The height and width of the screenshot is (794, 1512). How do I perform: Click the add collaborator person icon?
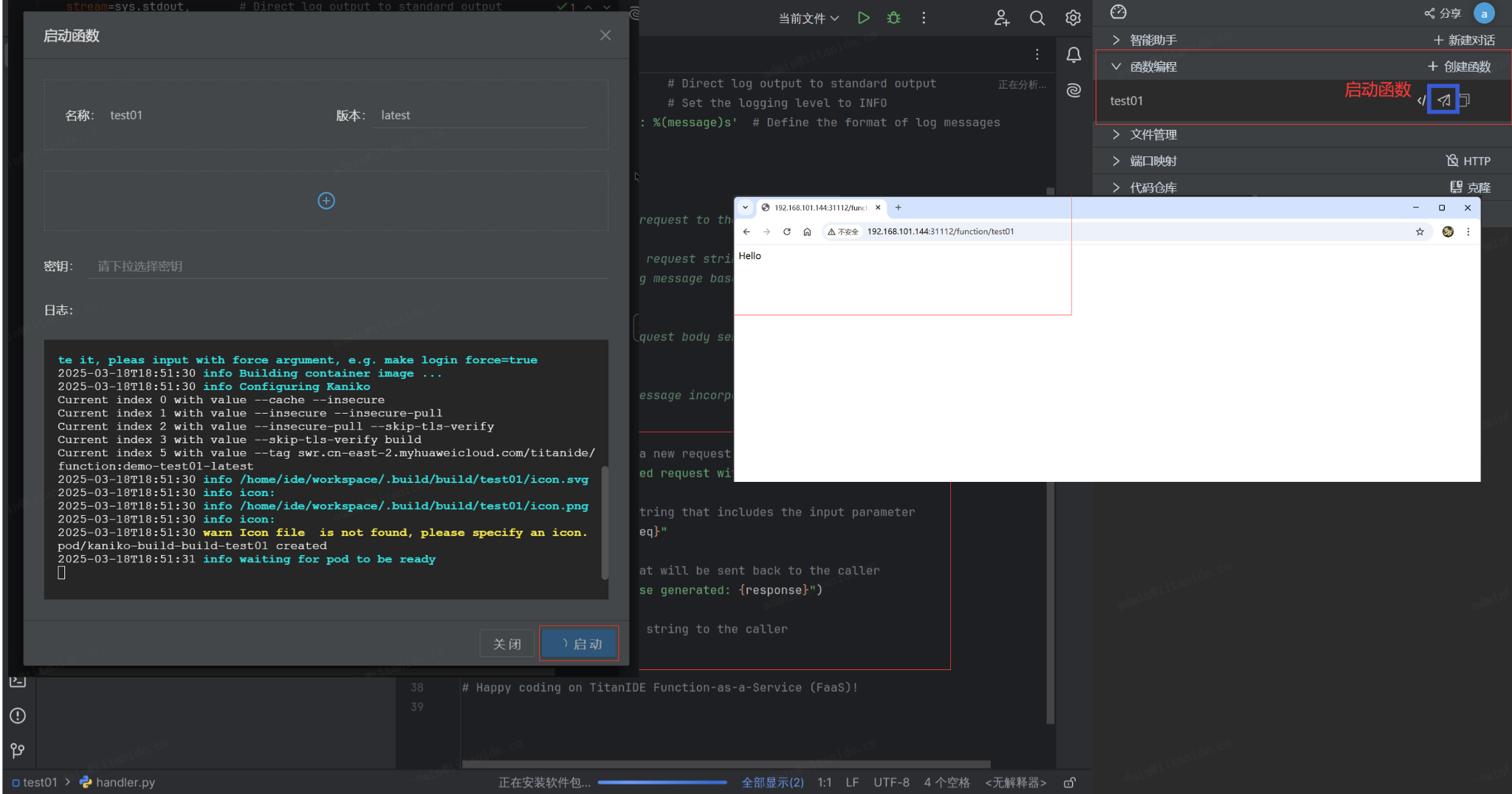tap(1001, 18)
